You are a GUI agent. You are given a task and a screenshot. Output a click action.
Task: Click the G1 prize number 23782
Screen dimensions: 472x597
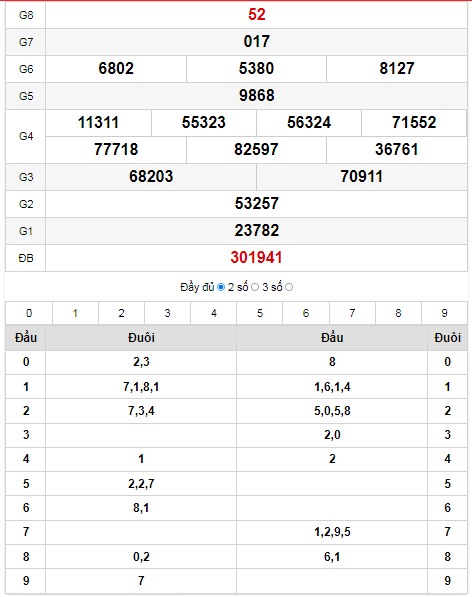point(257,231)
